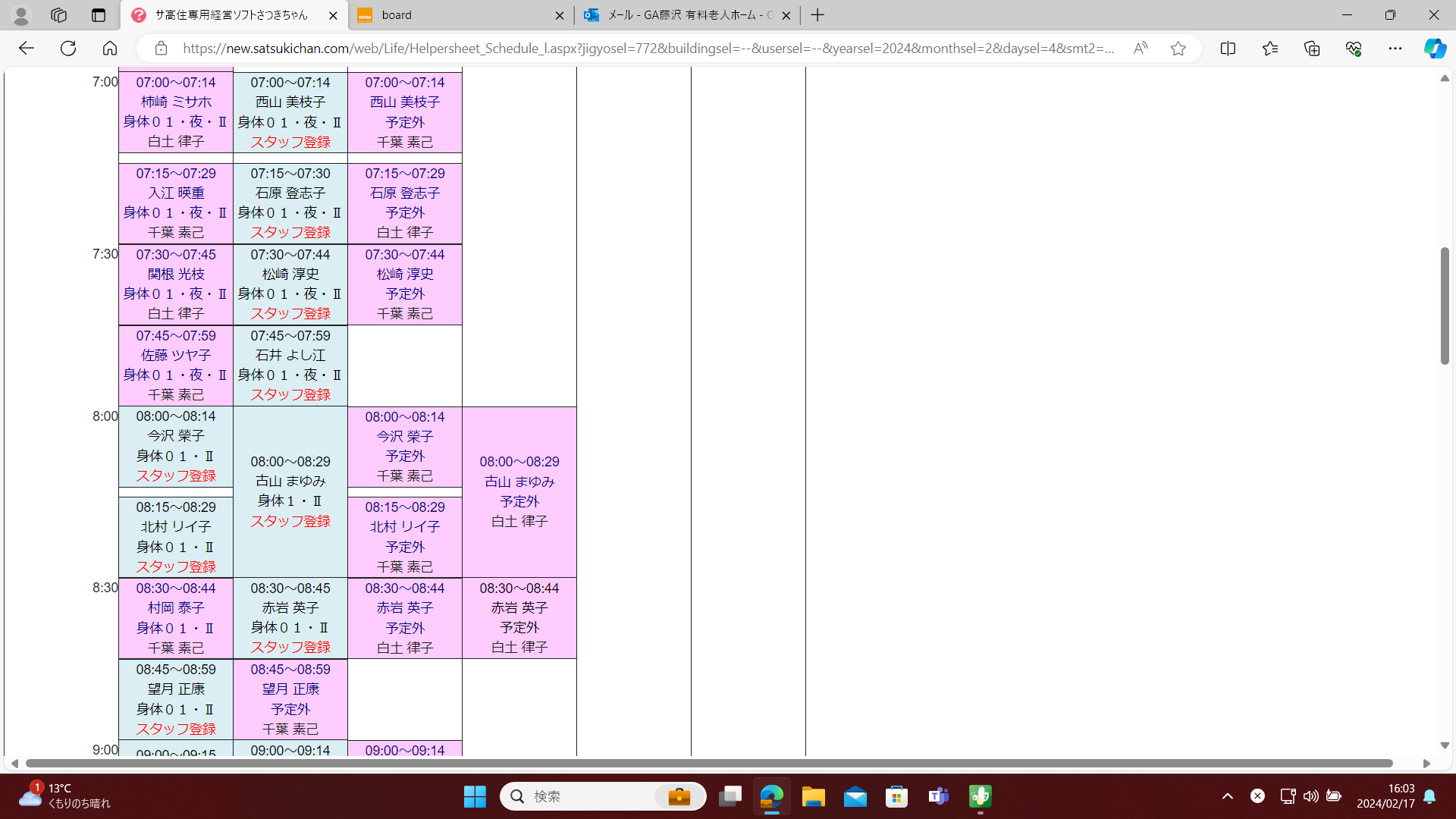Add page to favorites star icon

(x=1178, y=49)
